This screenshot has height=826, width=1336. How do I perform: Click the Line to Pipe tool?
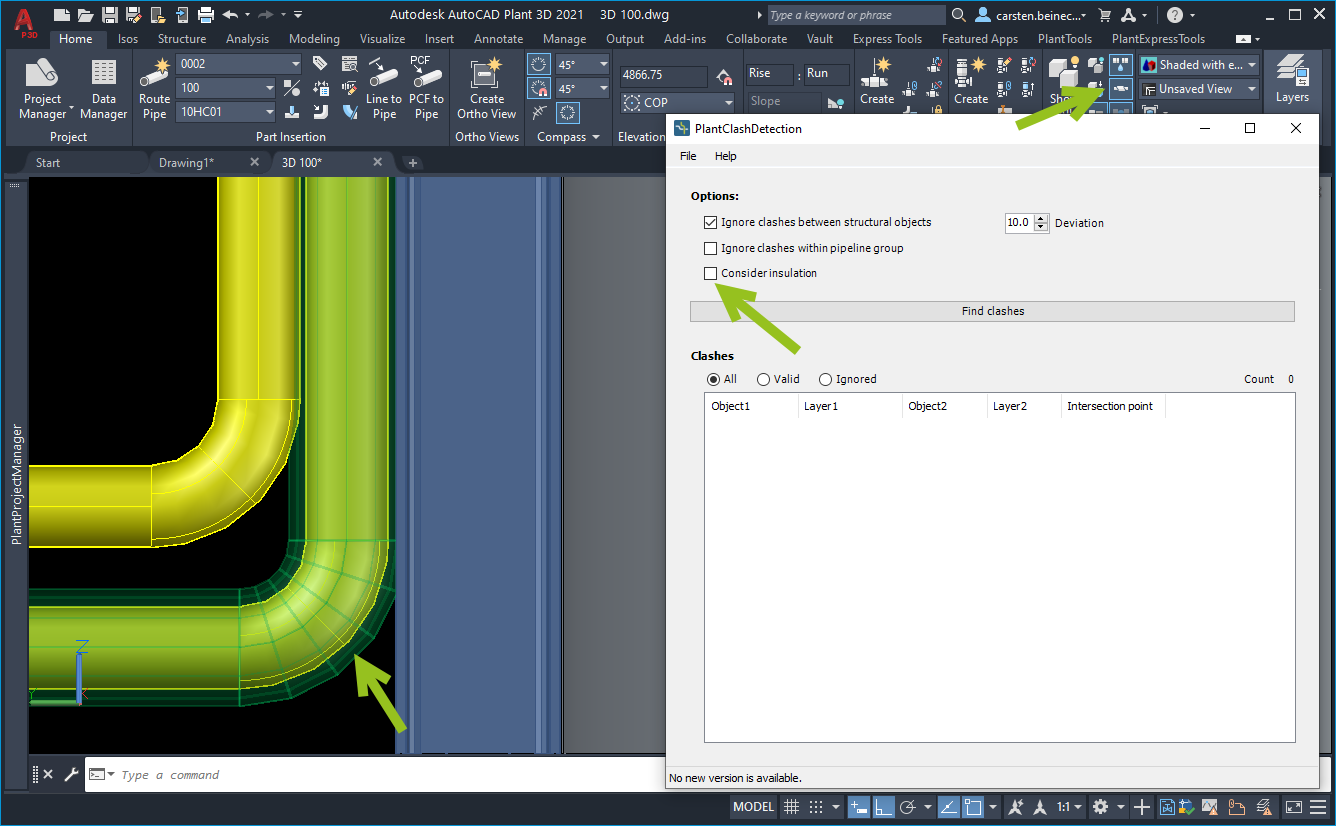tap(384, 90)
